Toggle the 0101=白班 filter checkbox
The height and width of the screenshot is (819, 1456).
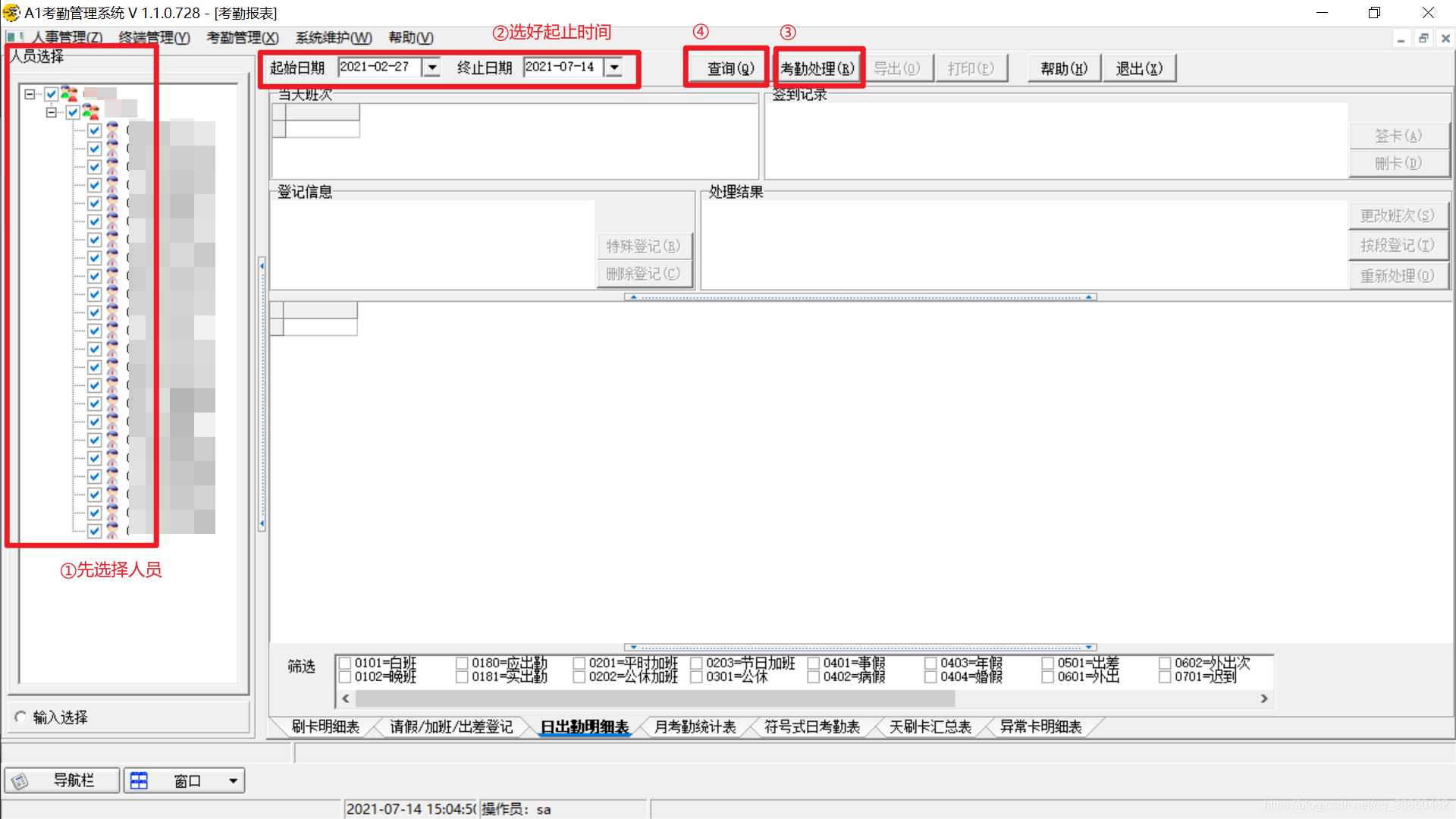pos(345,663)
